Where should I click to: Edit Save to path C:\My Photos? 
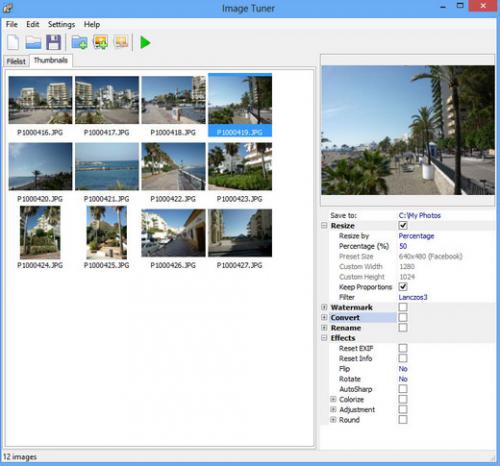(x=420, y=215)
